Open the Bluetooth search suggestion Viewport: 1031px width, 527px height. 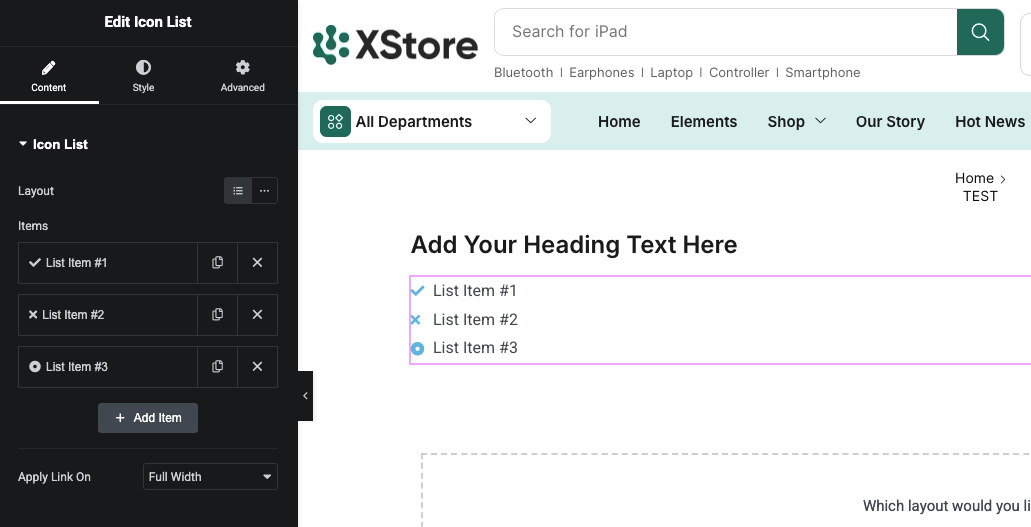pyautogui.click(x=523, y=72)
